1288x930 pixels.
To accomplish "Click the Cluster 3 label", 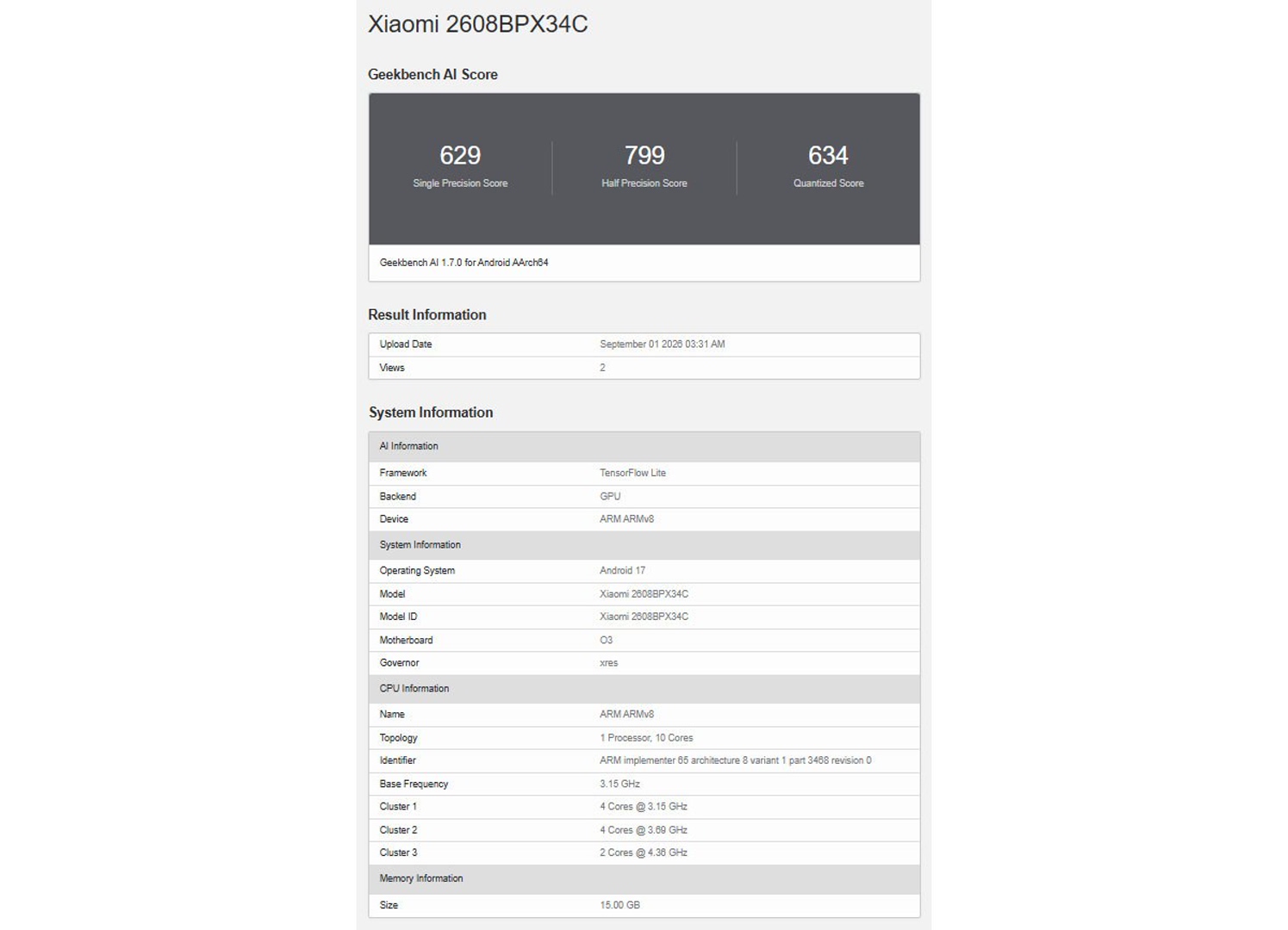I will click(398, 852).
